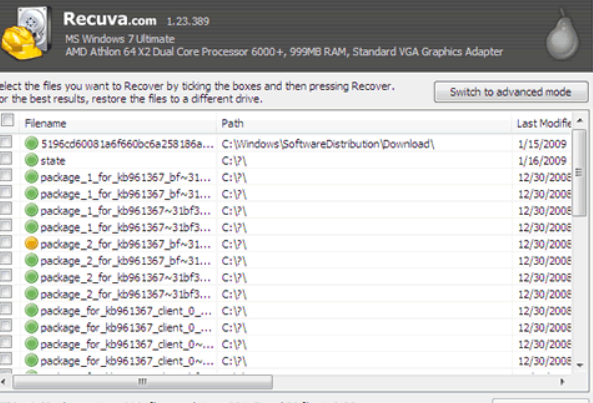
Task: Tick the select-all checkbox in the header
Action: (7, 121)
